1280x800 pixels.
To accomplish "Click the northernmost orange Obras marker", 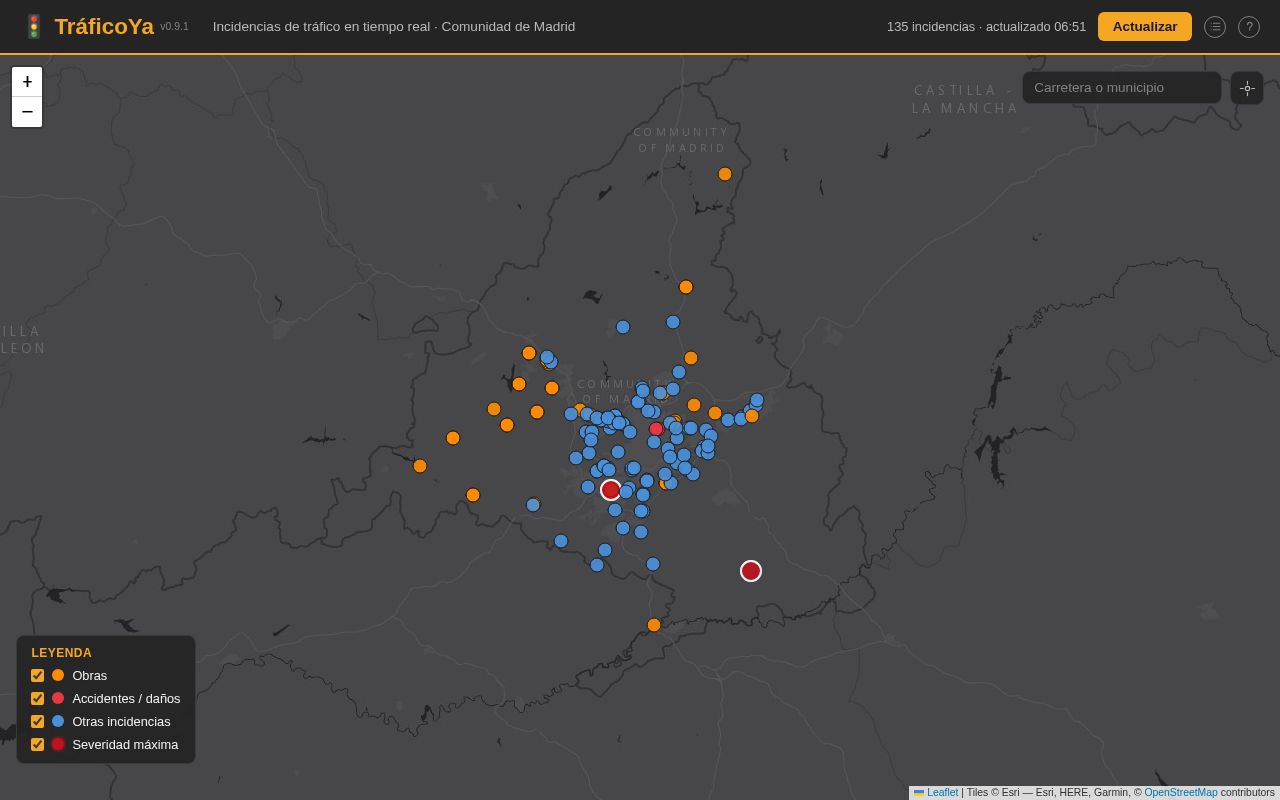I will pos(725,174).
